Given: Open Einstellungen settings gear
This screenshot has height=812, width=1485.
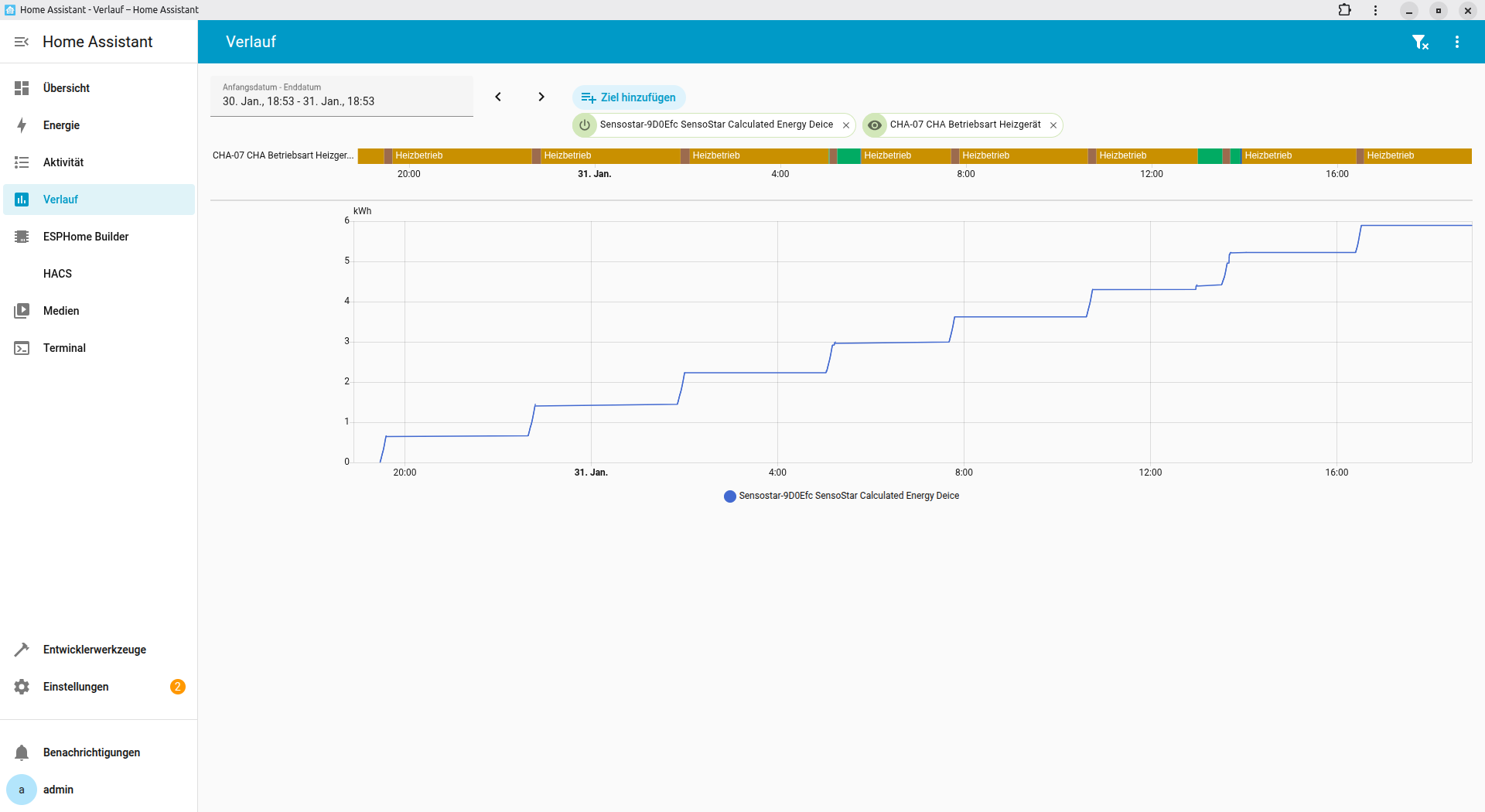Looking at the screenshot, I should 76,687.
